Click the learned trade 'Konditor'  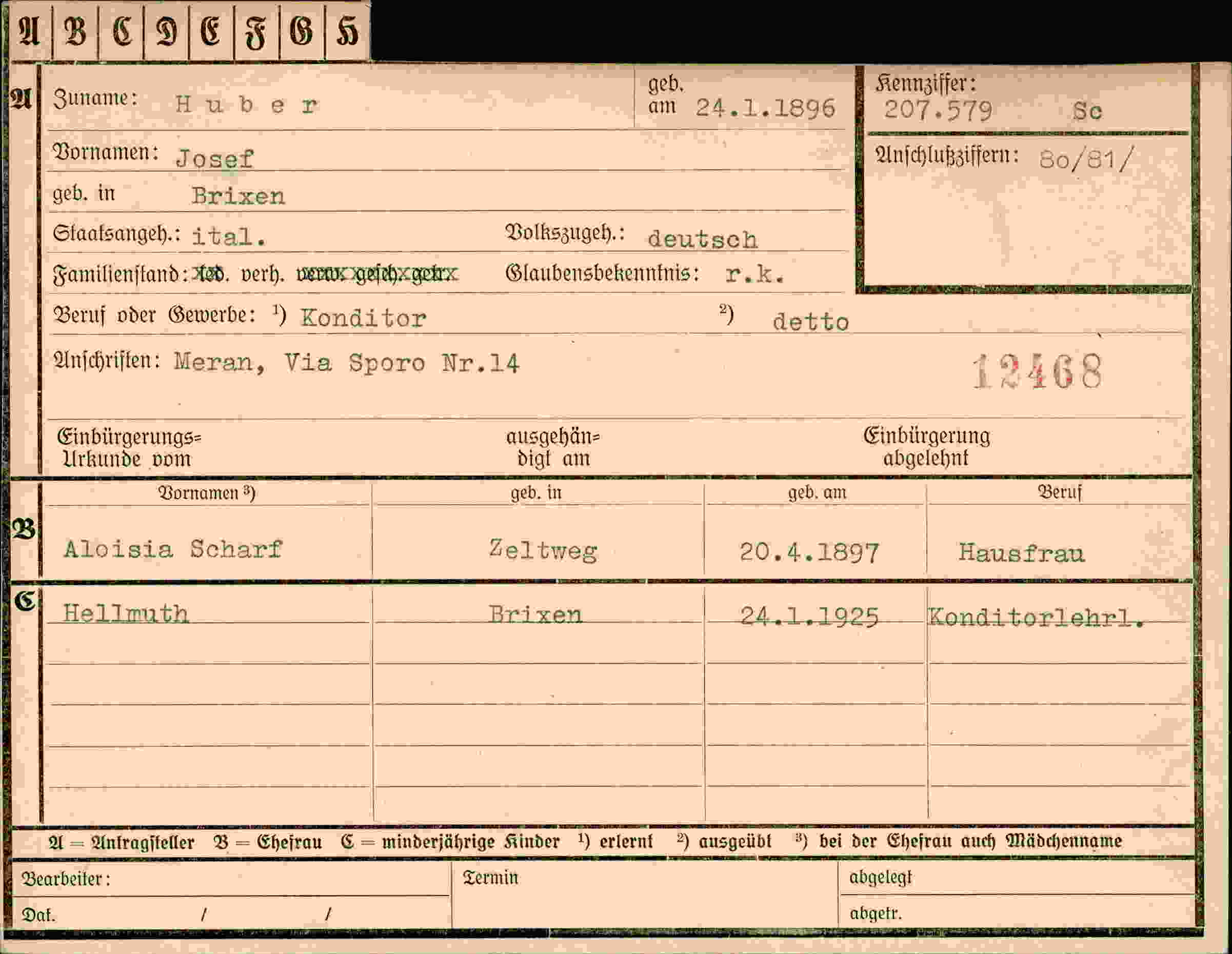coord(363,318)
